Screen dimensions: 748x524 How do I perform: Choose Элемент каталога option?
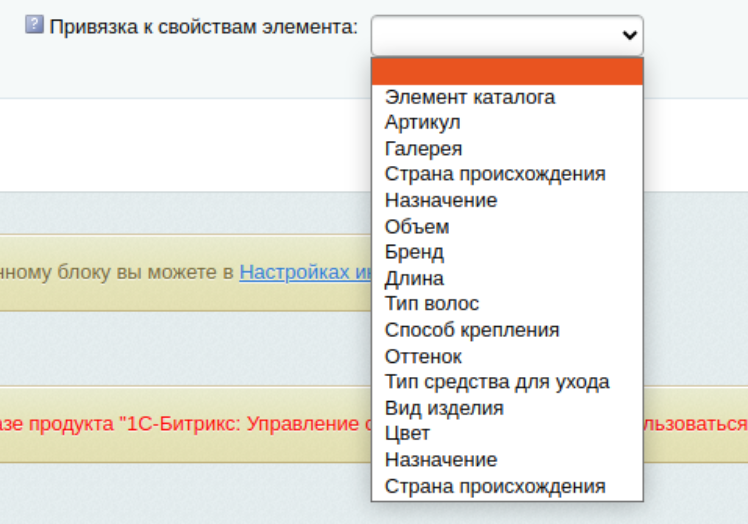[507, 97]
